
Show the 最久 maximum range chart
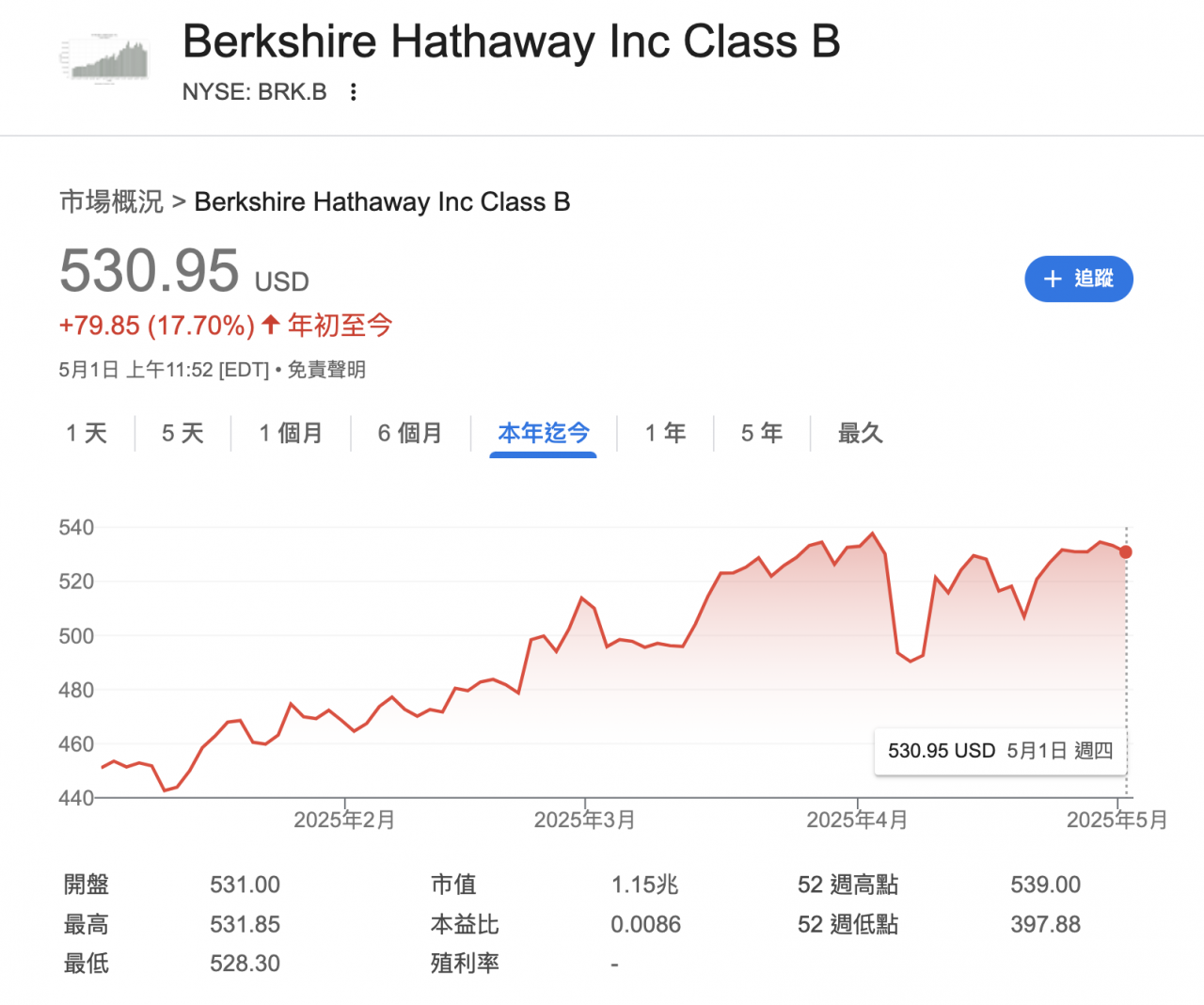pyautogui.click(x=860, y=433)
